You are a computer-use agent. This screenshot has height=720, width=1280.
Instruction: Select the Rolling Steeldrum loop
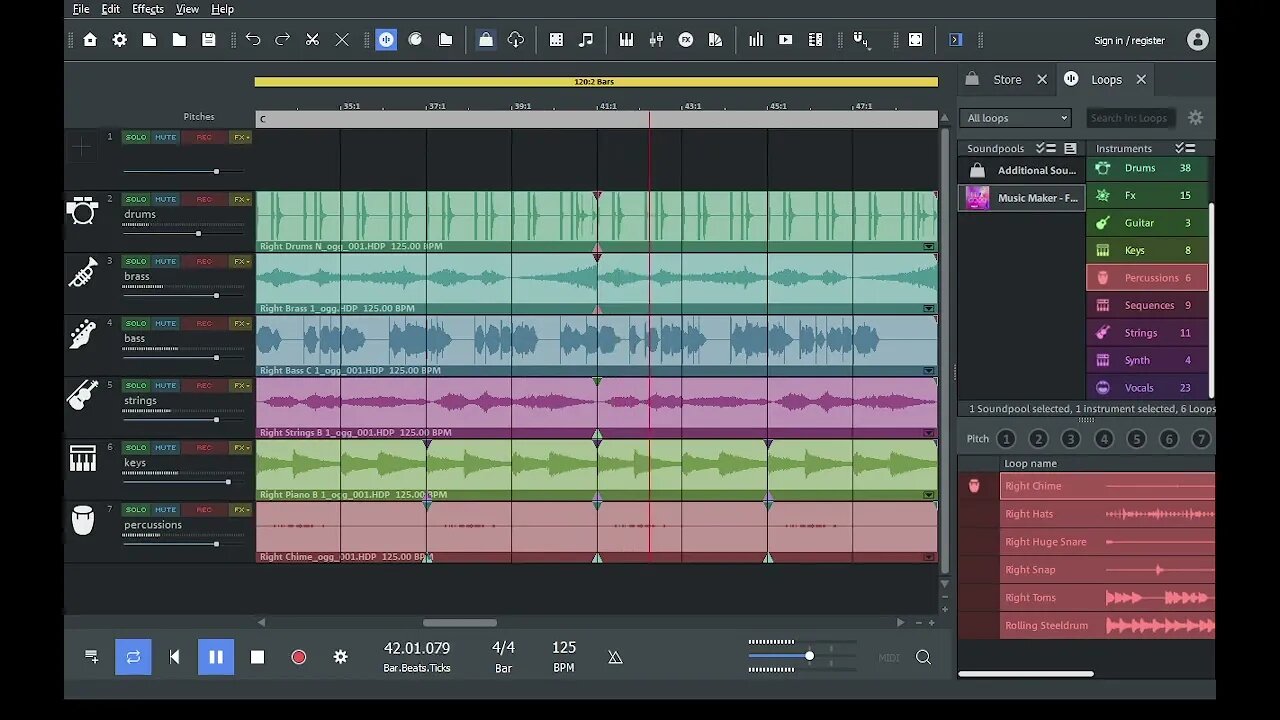pyautogui.click(x=1046, y=626)
